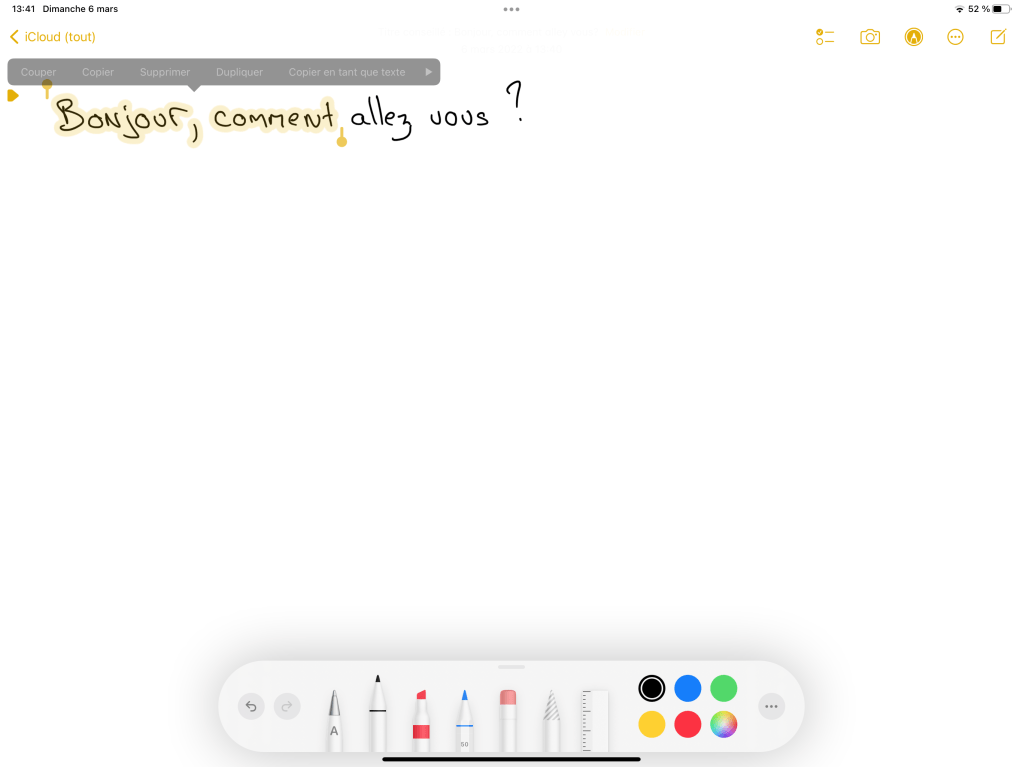1023x767 pixels.
Task: Open the circled ellipsis options menu
Action: tap(955, 37)
